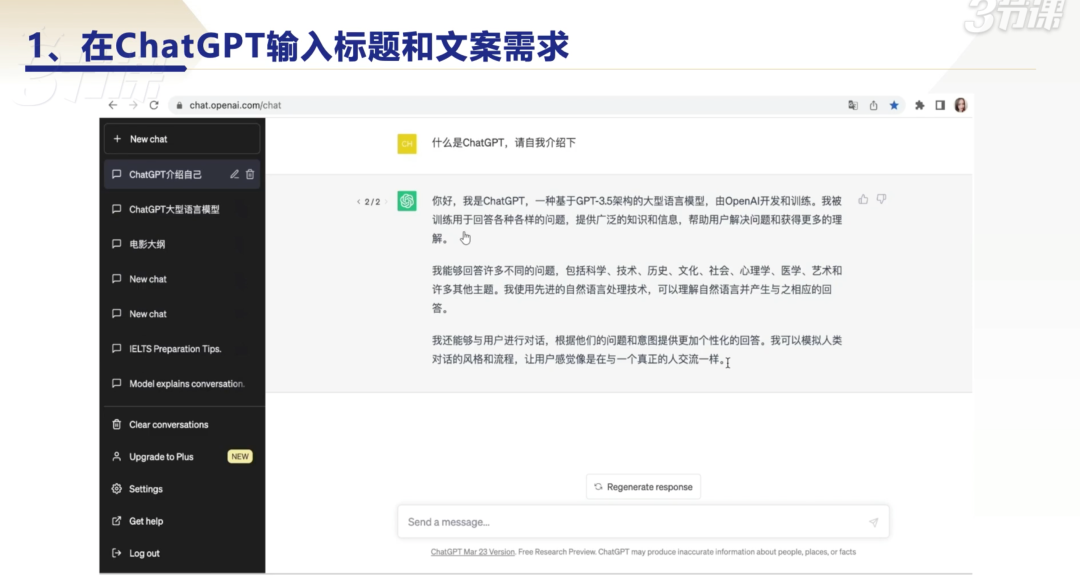Click the send message arrow icon

[x=872, y=521]
